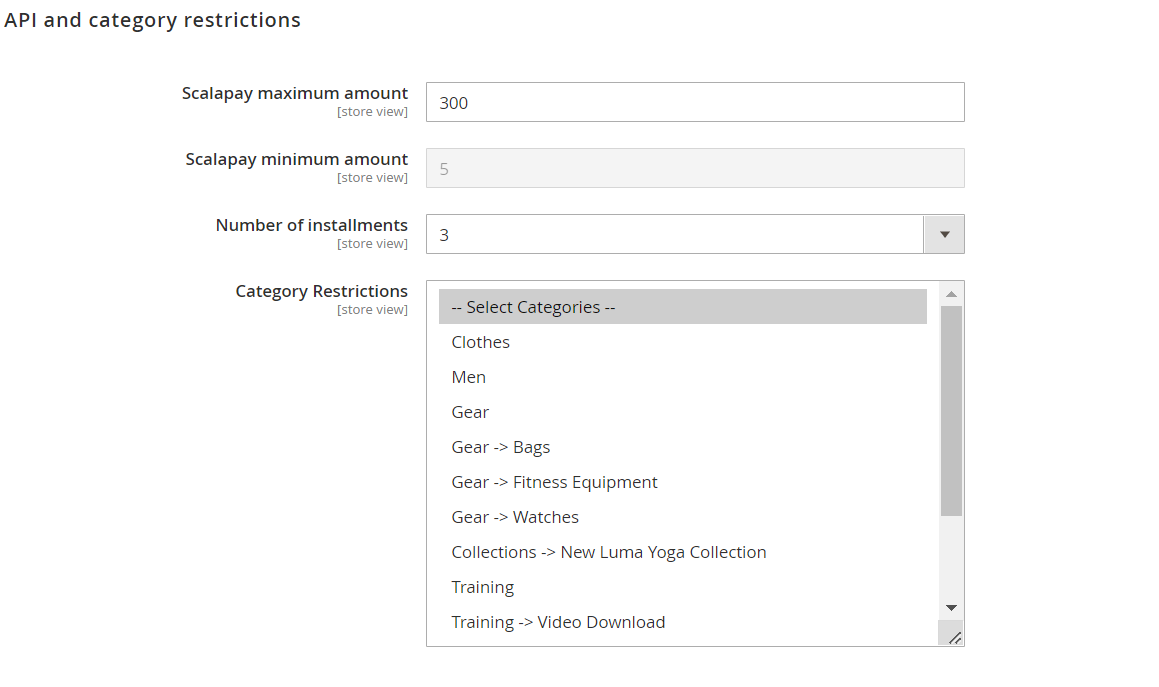The height and width of the screenshot is (687, 1159).
Task: Select 'Gear -> Bags' category
Action: [x=501, y=447]
